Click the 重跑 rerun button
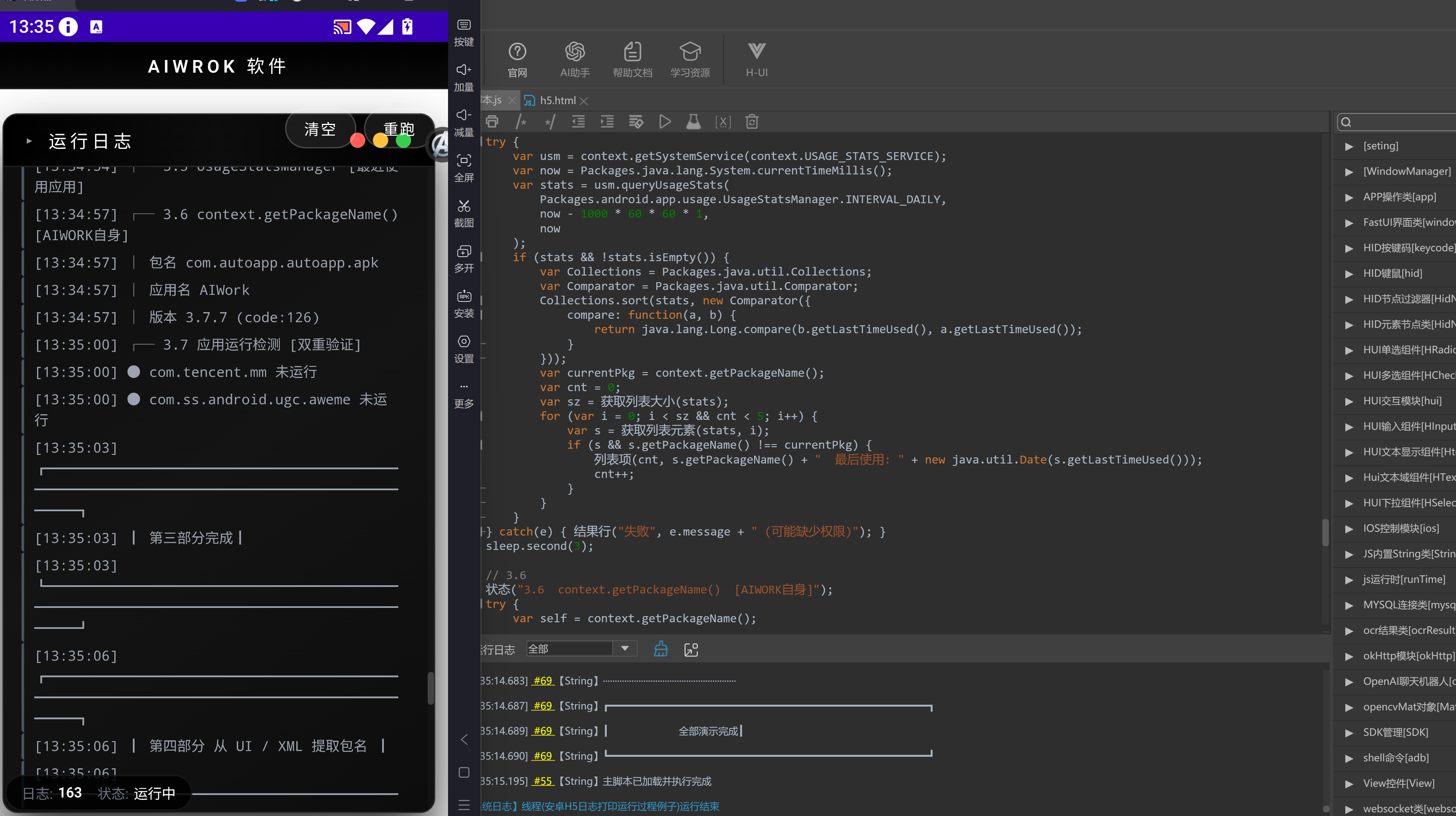 (399, 129)
